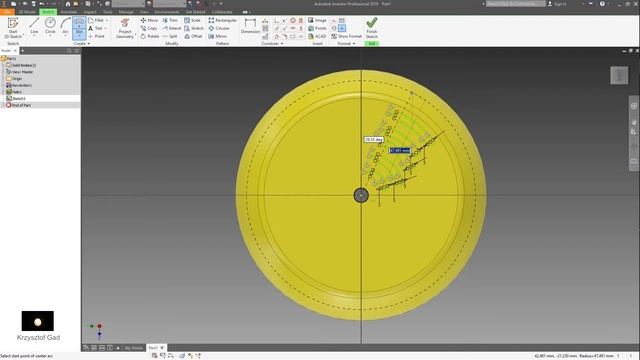The image size is (640, 360).
Task: Insert an ACAD file
Action: click(317, 36)
